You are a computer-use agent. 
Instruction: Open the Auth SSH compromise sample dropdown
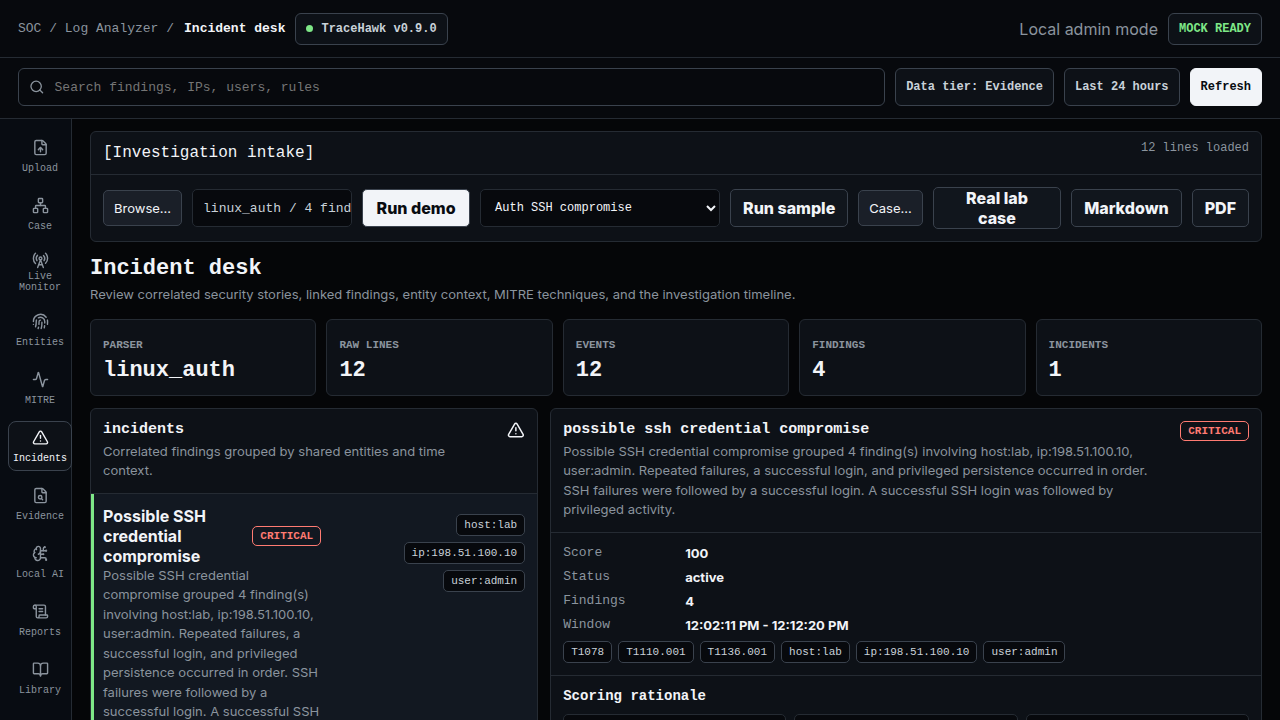coord(600,208)
